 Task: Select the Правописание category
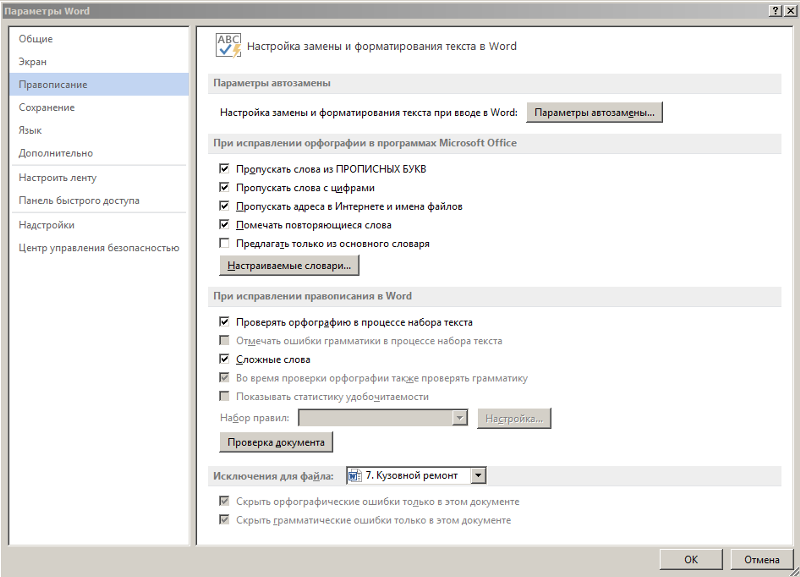point(99,85)
